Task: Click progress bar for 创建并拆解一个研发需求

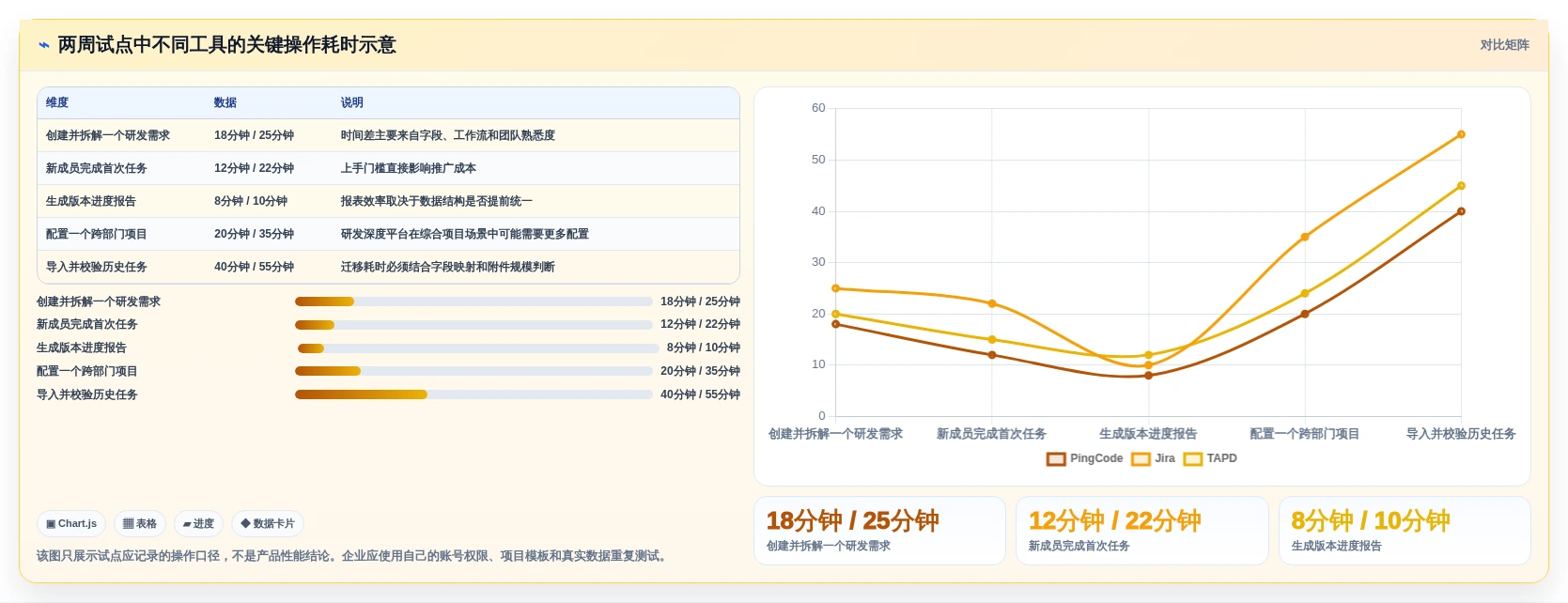Action: (474, 301)
